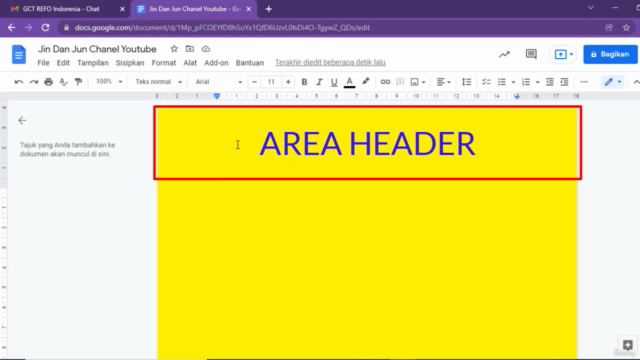The height and width of the screenshot is (360, 640).
Task: Open the present to meeting button
Action: pos(564,54)
